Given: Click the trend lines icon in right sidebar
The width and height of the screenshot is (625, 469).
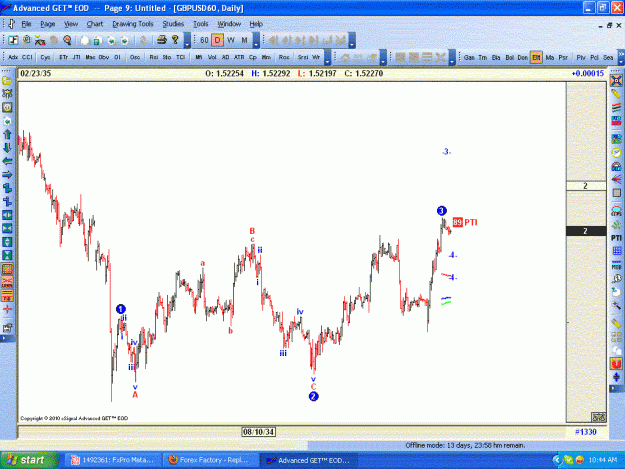Looking at the screenshot, I should [x=616, y=108].
